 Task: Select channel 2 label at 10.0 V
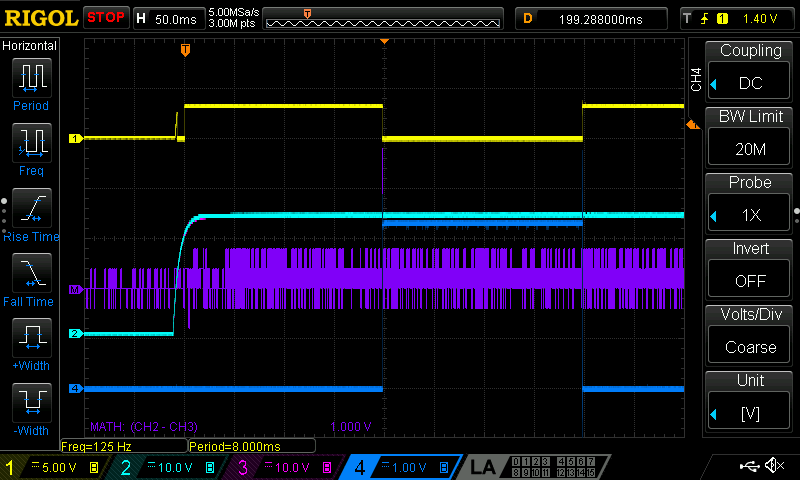(167, 467)
